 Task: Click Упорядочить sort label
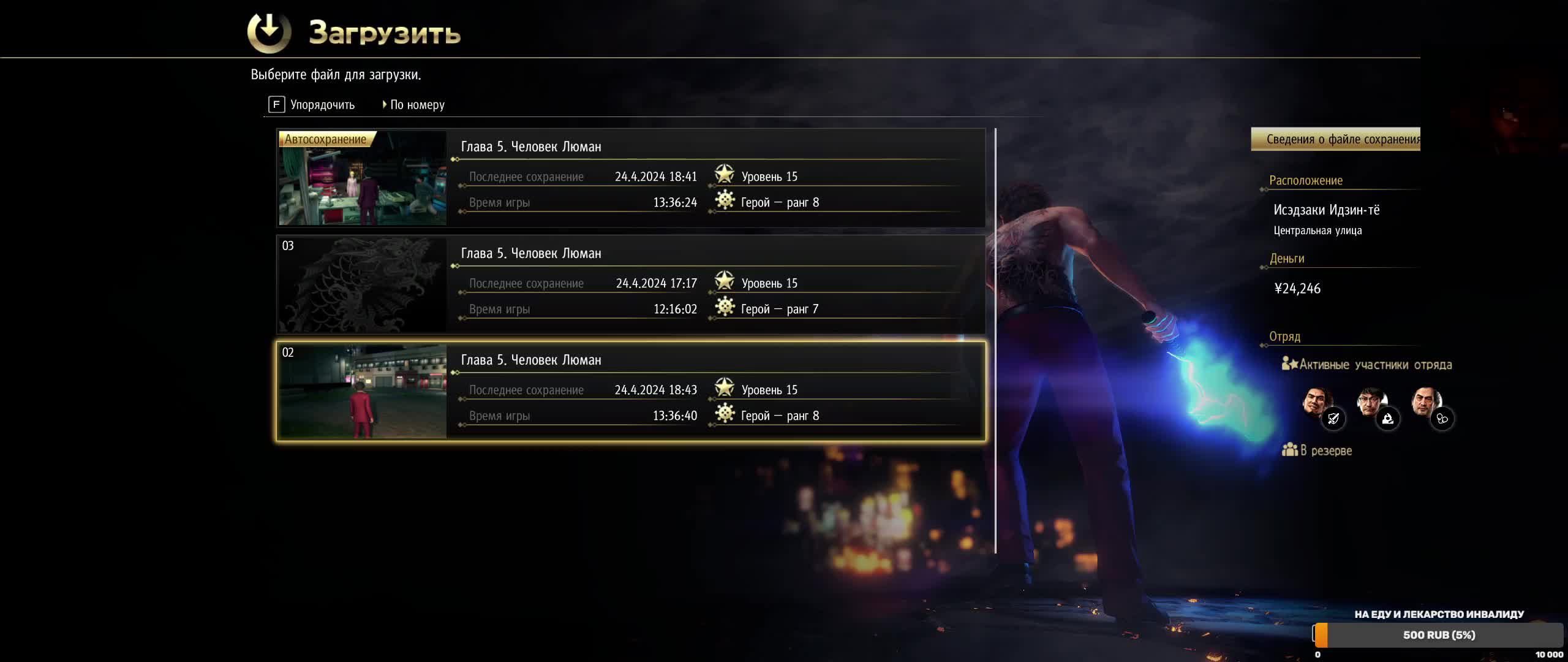coord(322,105)
